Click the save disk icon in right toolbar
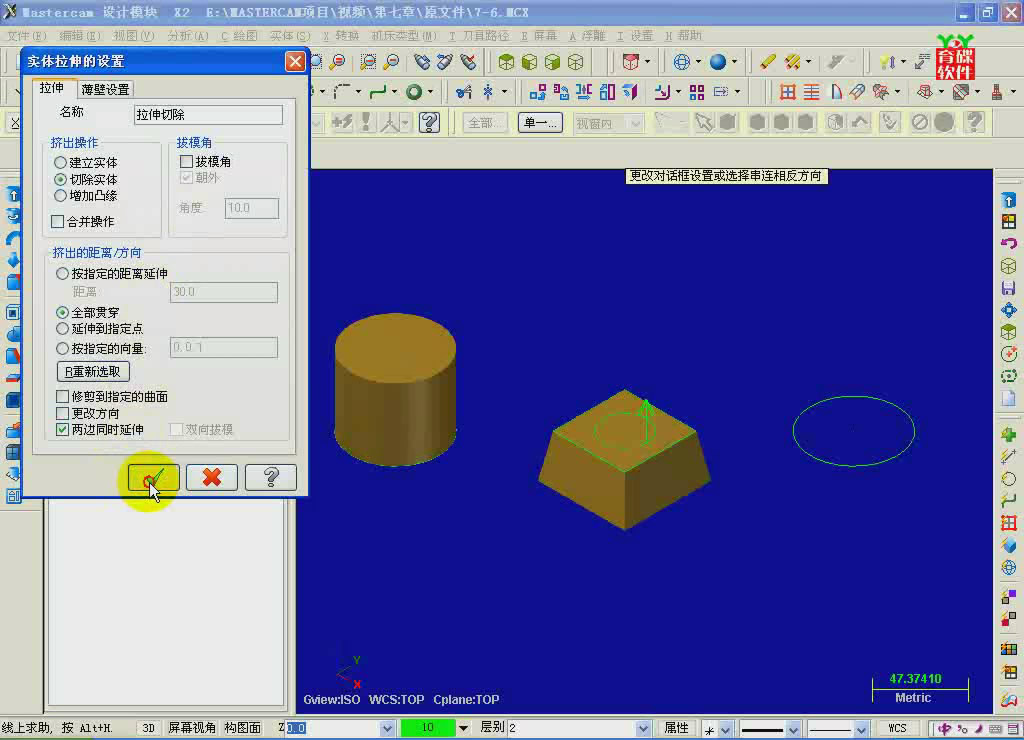 (1009, 288)
